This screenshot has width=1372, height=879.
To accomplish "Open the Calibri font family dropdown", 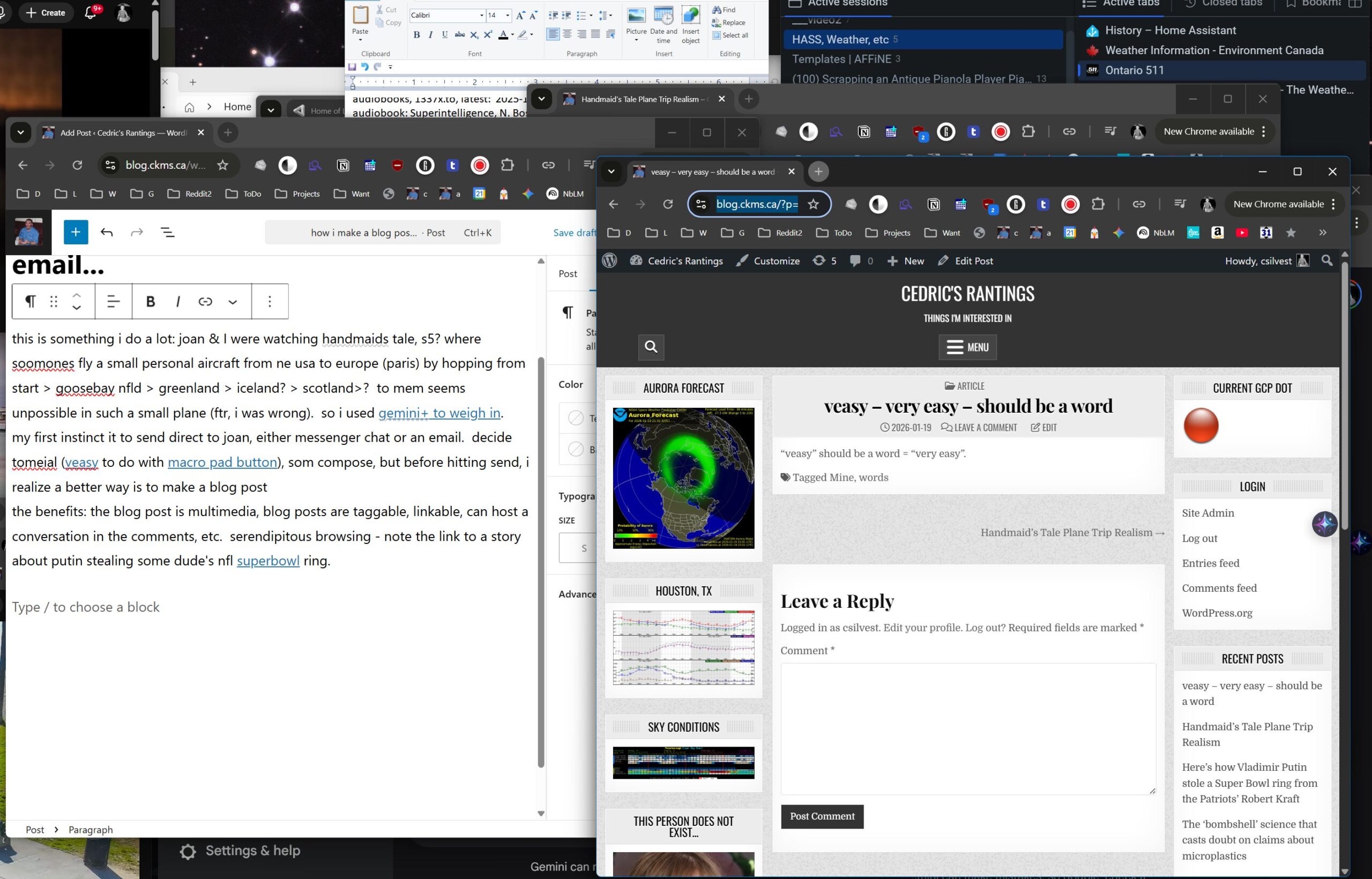I will click(x=481, y=16).
